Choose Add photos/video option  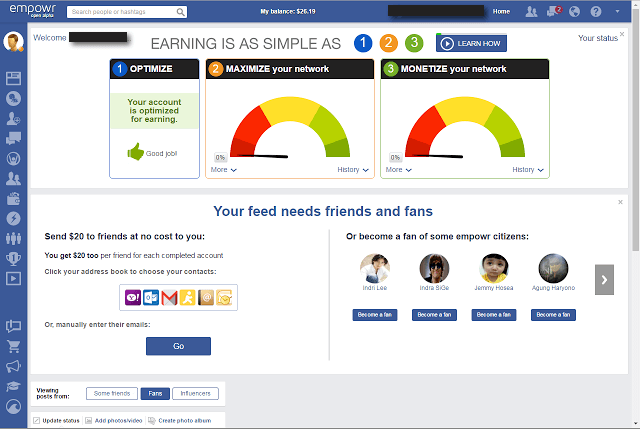click(x=114, y=420)
